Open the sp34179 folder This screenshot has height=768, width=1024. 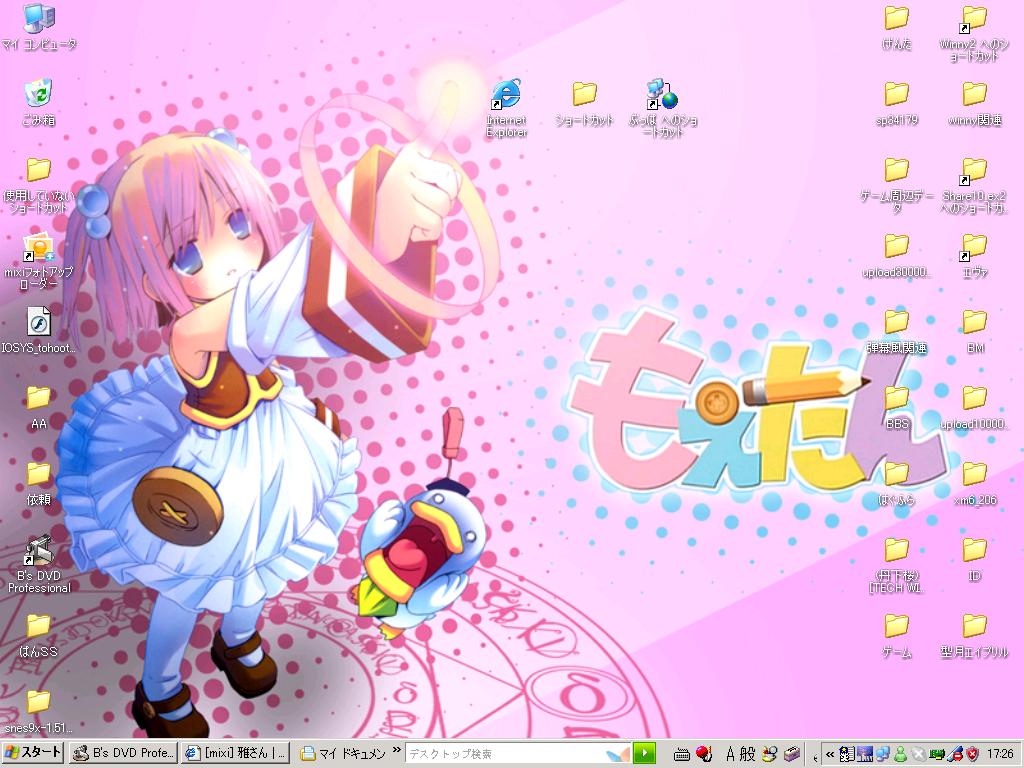pos(897,103)
